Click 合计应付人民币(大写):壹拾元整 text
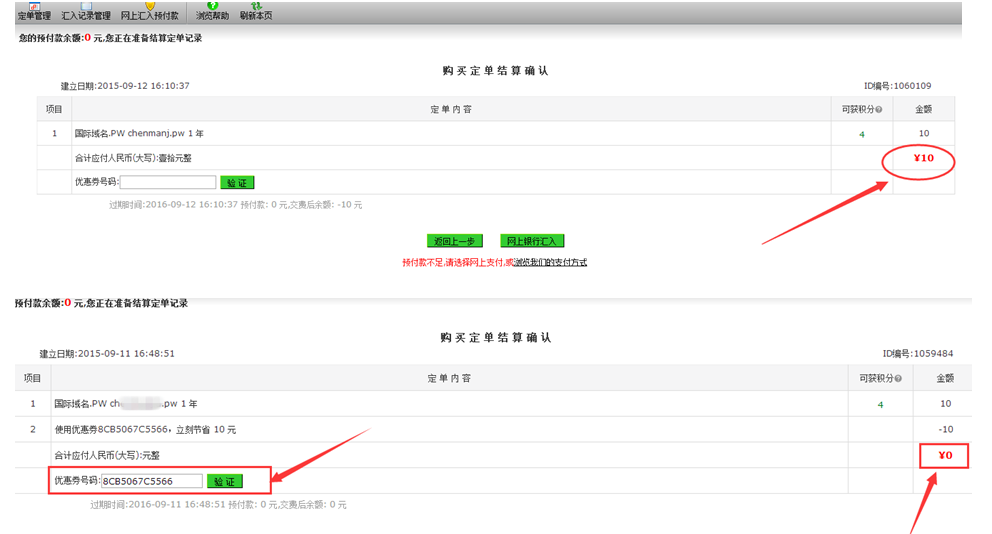The height and width of the screenshot is (534, 992). pos(133,158)
